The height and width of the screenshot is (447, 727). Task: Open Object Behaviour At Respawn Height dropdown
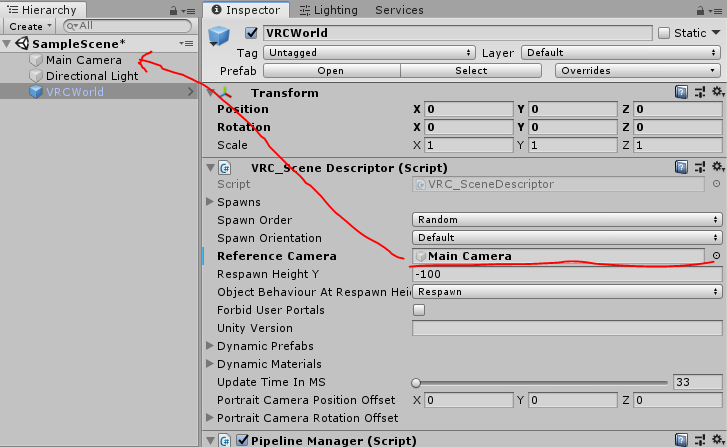click(567, 292)
